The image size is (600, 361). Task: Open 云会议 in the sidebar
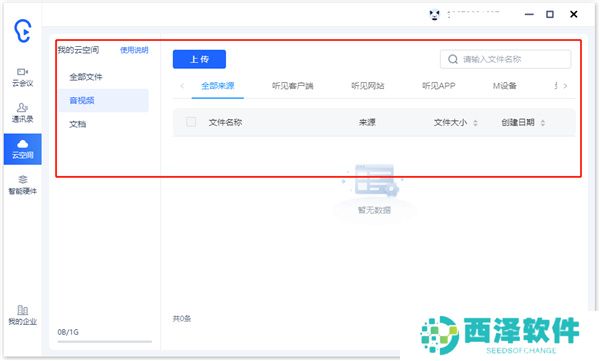pos(23,77)
